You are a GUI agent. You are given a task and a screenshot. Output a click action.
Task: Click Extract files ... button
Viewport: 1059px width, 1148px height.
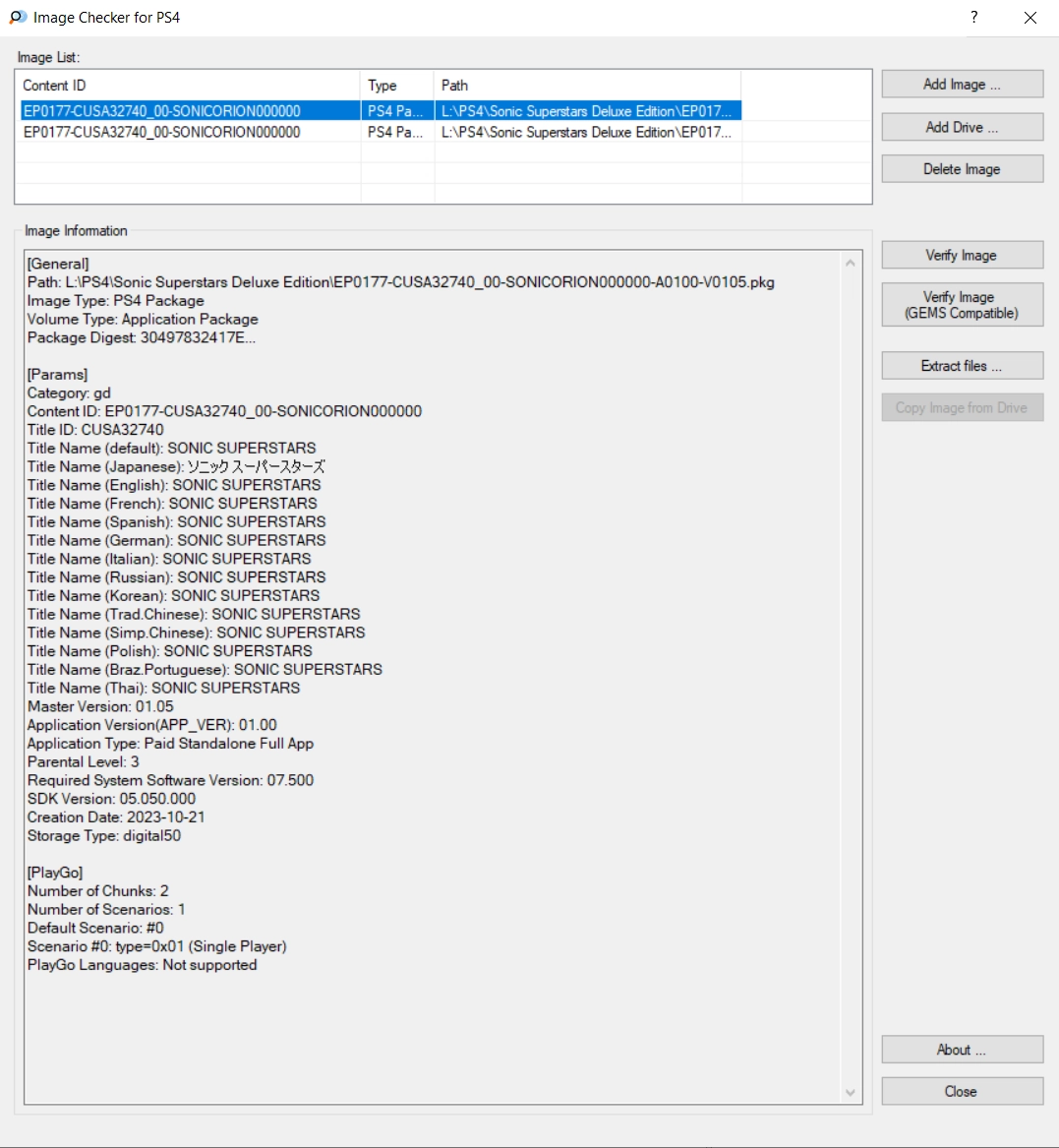pyautogui.click(x=962, y=366)
